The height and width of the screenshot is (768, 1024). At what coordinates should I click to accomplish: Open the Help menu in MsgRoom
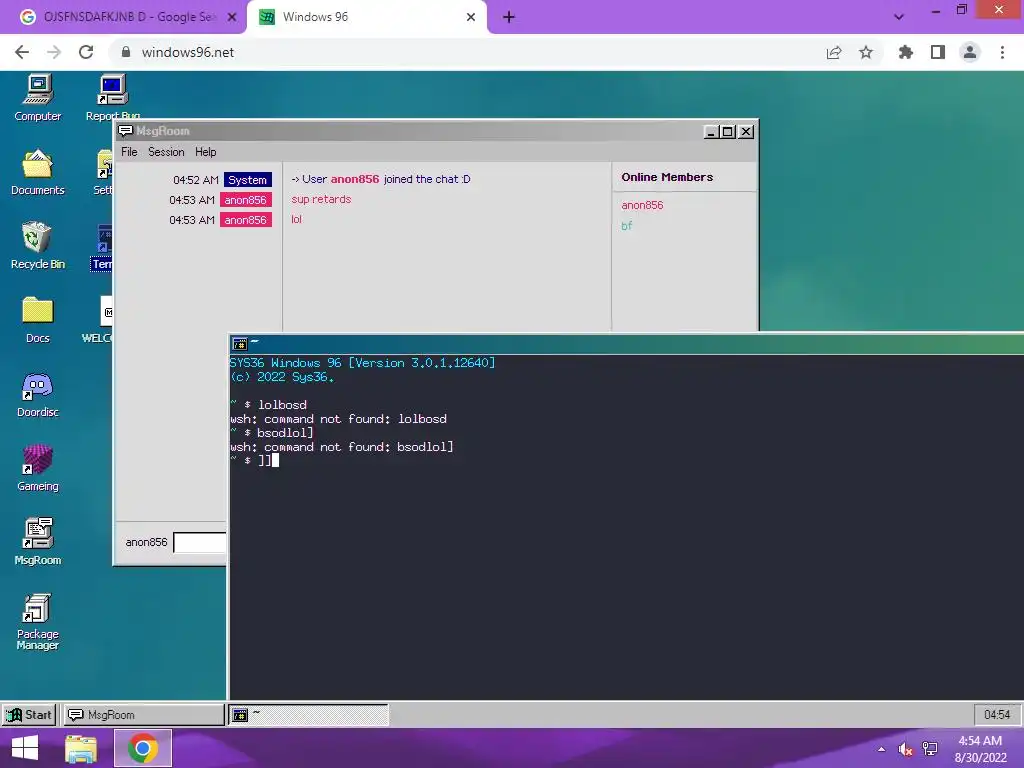coord(206,152)
